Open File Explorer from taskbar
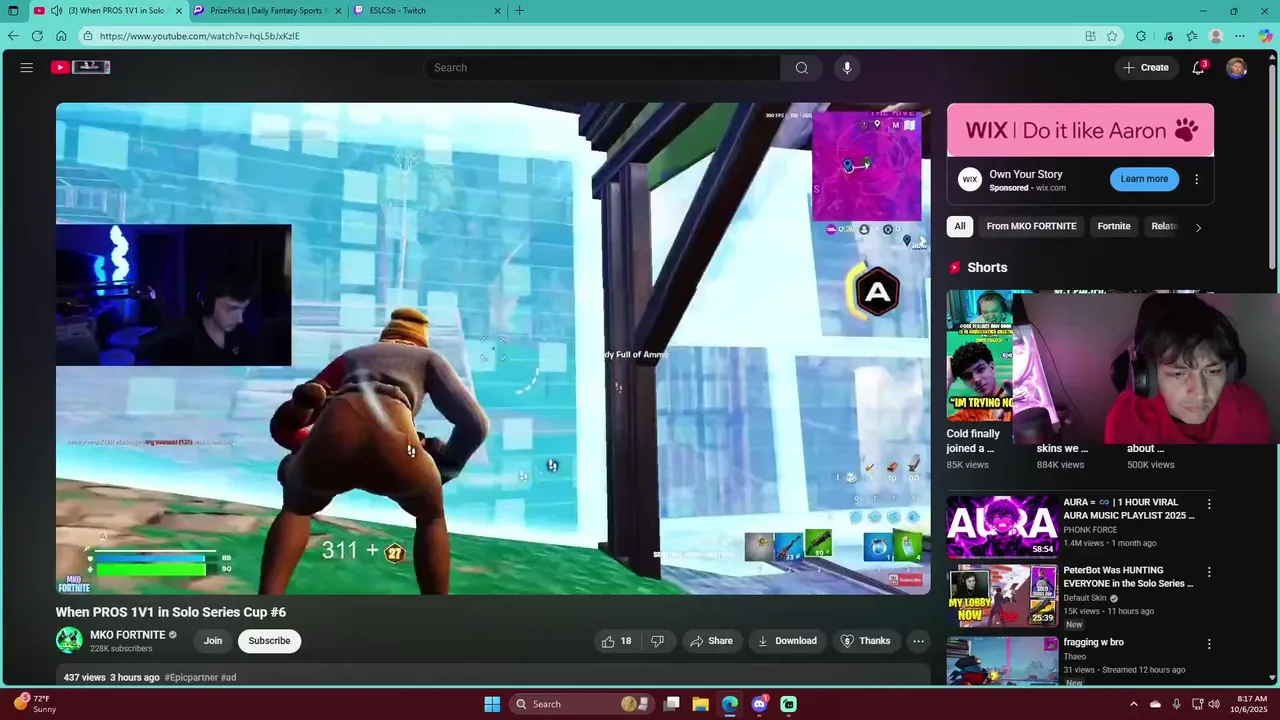This screenshot has height=720, width=1280. 701,704
